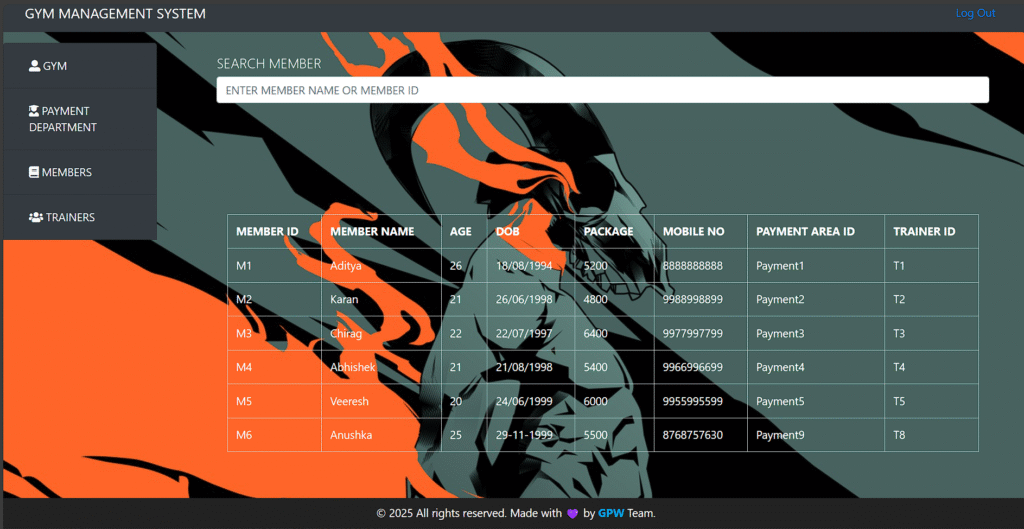Click the MEMBER ID column header

pyautogui.click(x=267, y=231)
